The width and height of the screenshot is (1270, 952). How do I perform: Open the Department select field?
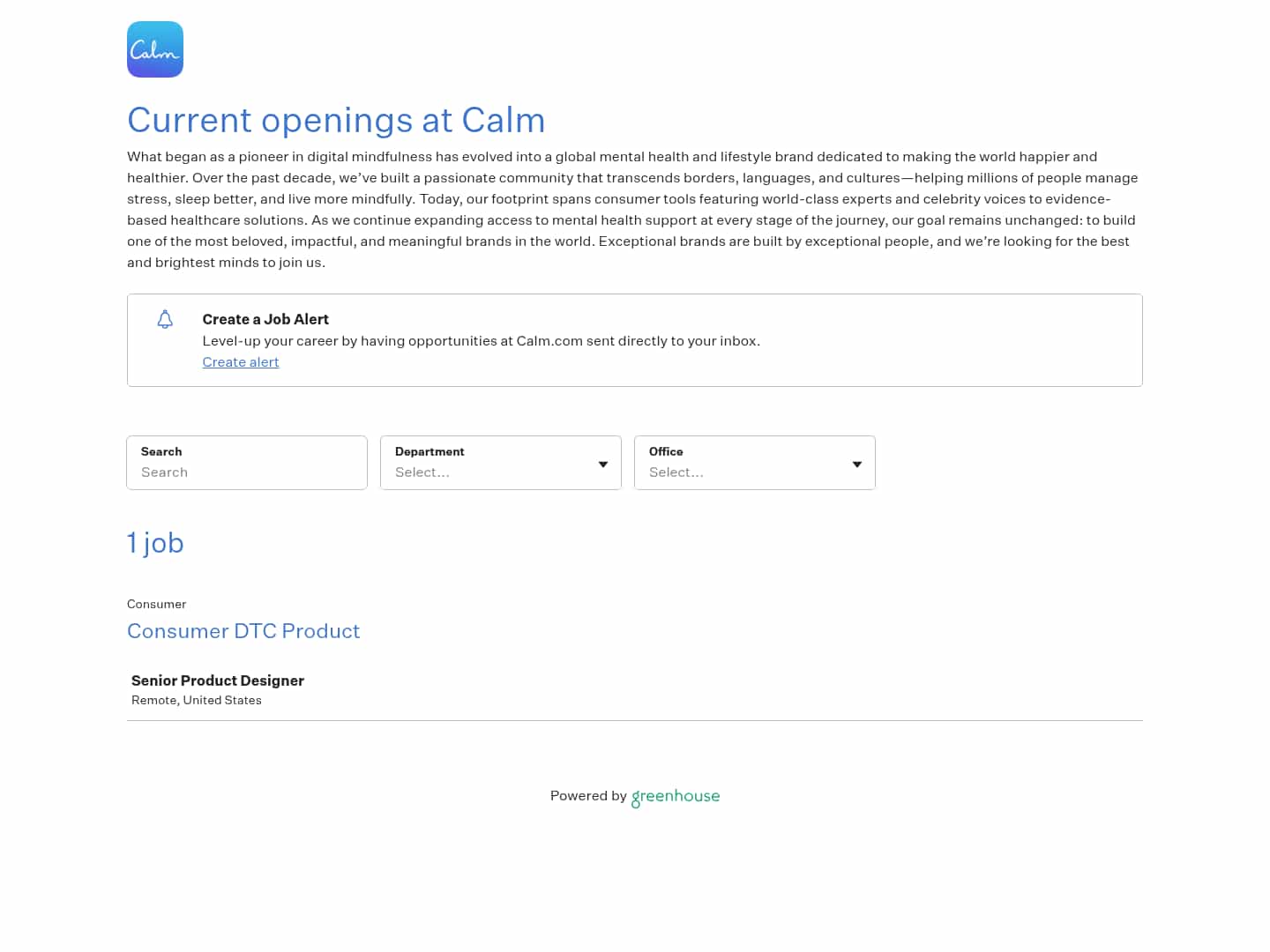coord(501,463)
